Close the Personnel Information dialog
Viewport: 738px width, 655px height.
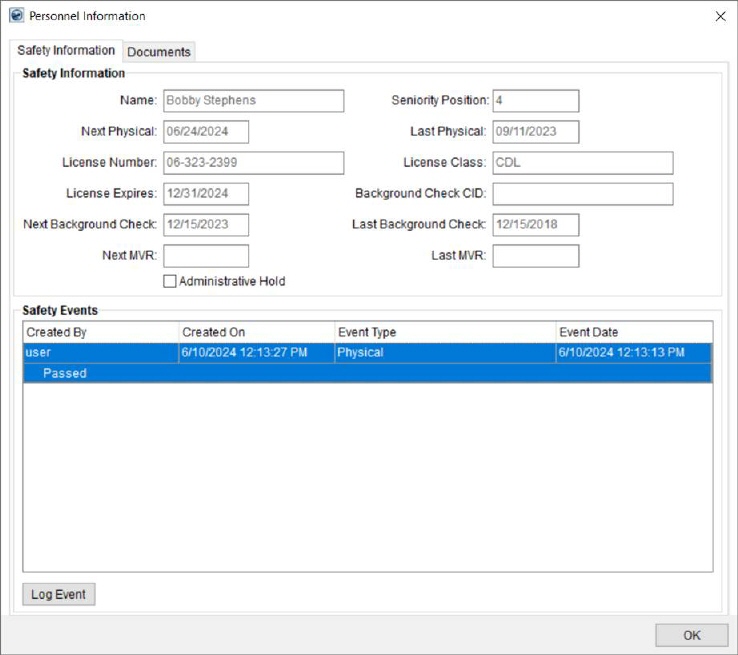coord(720,16)
